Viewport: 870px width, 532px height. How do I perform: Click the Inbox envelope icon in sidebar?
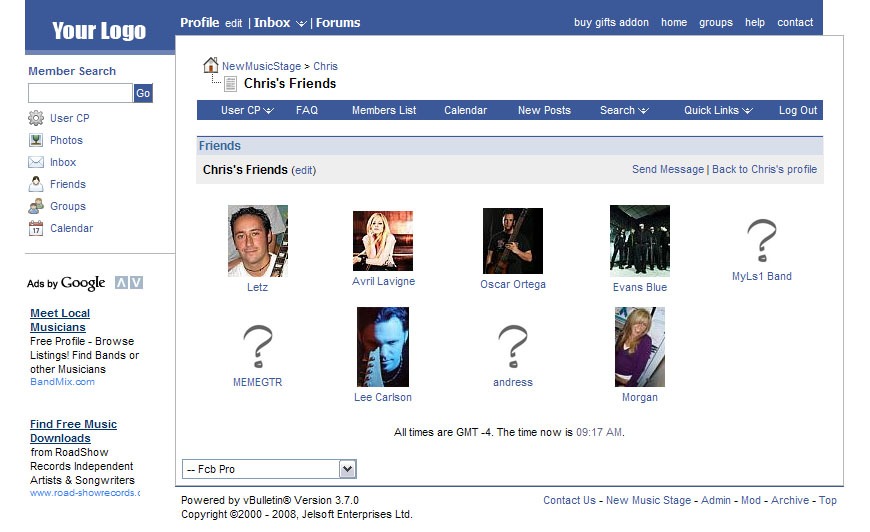coord(36,162)
